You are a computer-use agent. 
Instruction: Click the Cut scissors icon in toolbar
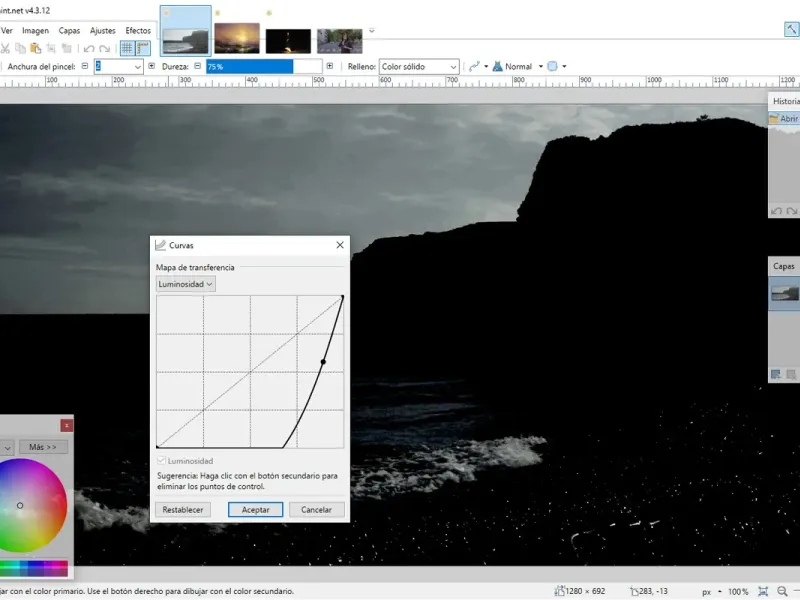(5, 48)
